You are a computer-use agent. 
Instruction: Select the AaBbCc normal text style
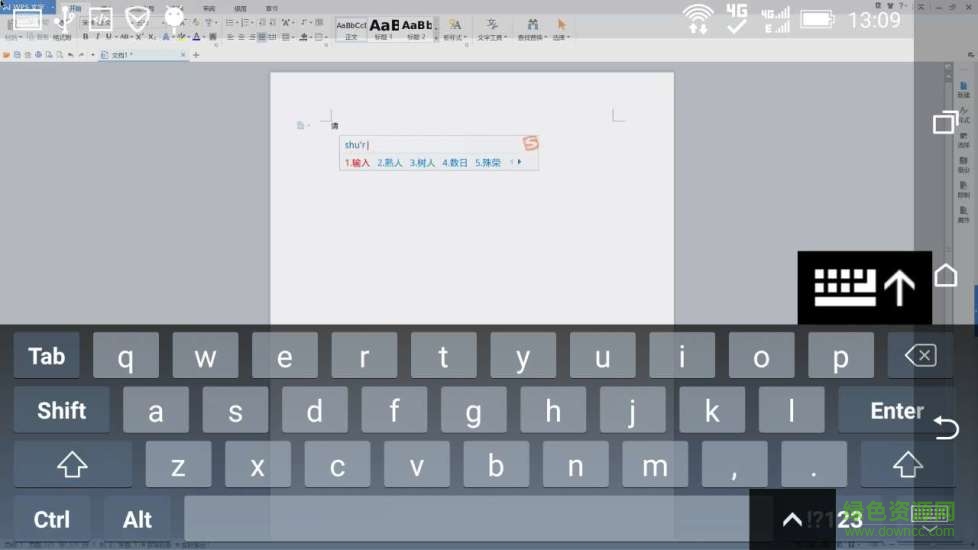pos(351,29)
